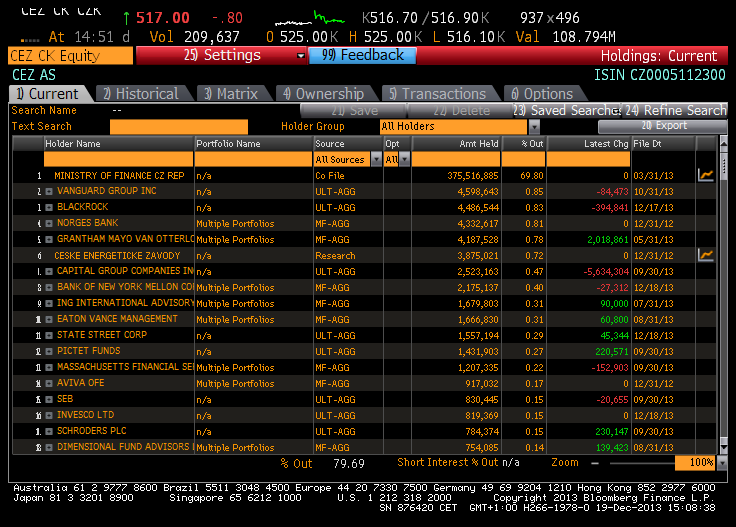The height and width of the screenshot is (527, 736).
Task: Click table scrollbar down arrow
Action: (x=723, y=448)
